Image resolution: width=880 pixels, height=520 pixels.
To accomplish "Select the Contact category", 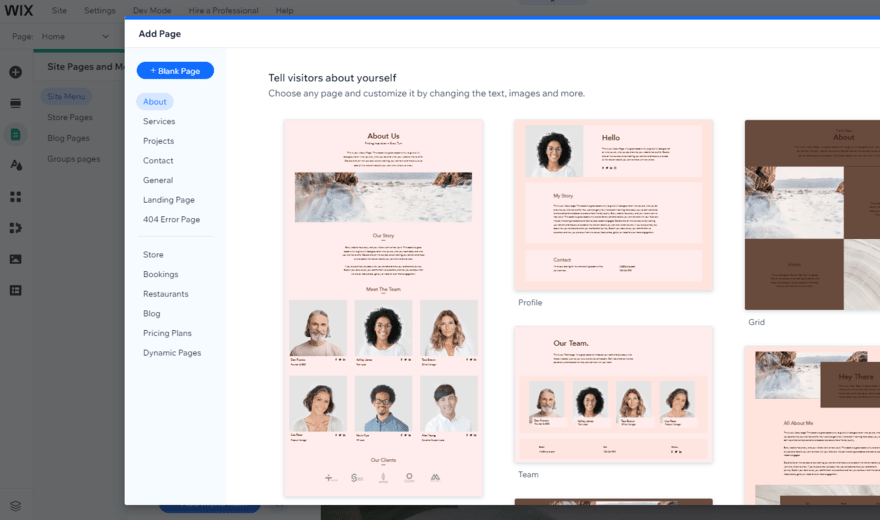I will click(x=158, y=160).
